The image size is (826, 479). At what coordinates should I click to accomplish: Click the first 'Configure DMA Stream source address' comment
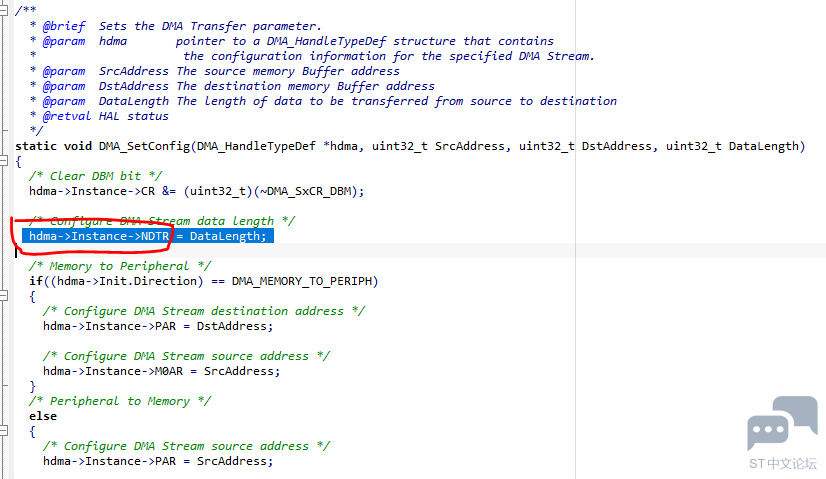(186, 356)
